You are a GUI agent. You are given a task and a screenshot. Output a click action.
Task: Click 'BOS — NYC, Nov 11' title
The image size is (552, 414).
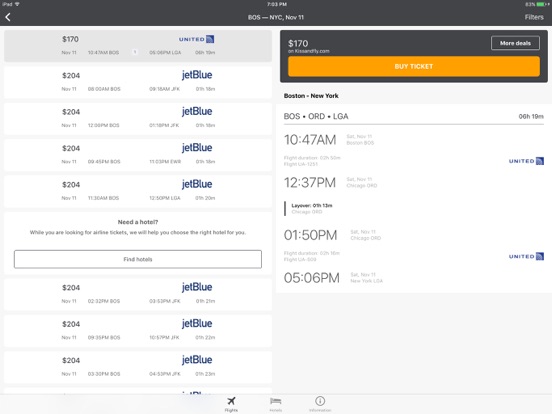coord(276,17)
